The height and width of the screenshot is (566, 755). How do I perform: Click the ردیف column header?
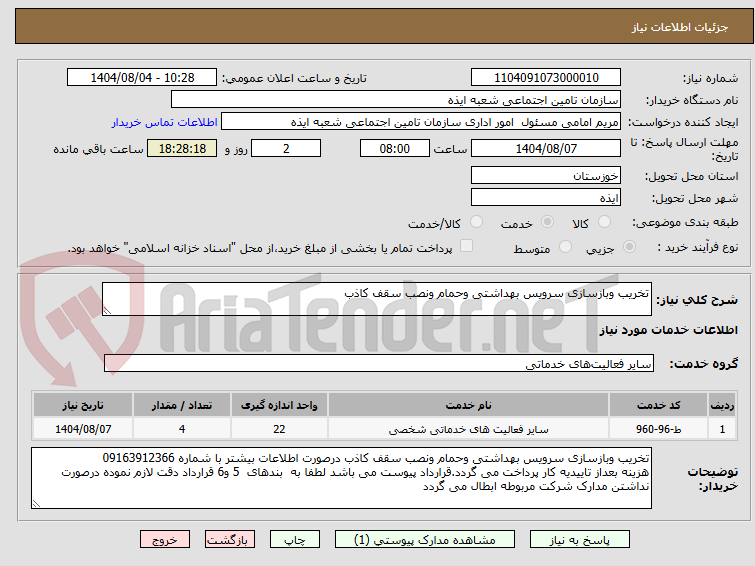[722, 405]
